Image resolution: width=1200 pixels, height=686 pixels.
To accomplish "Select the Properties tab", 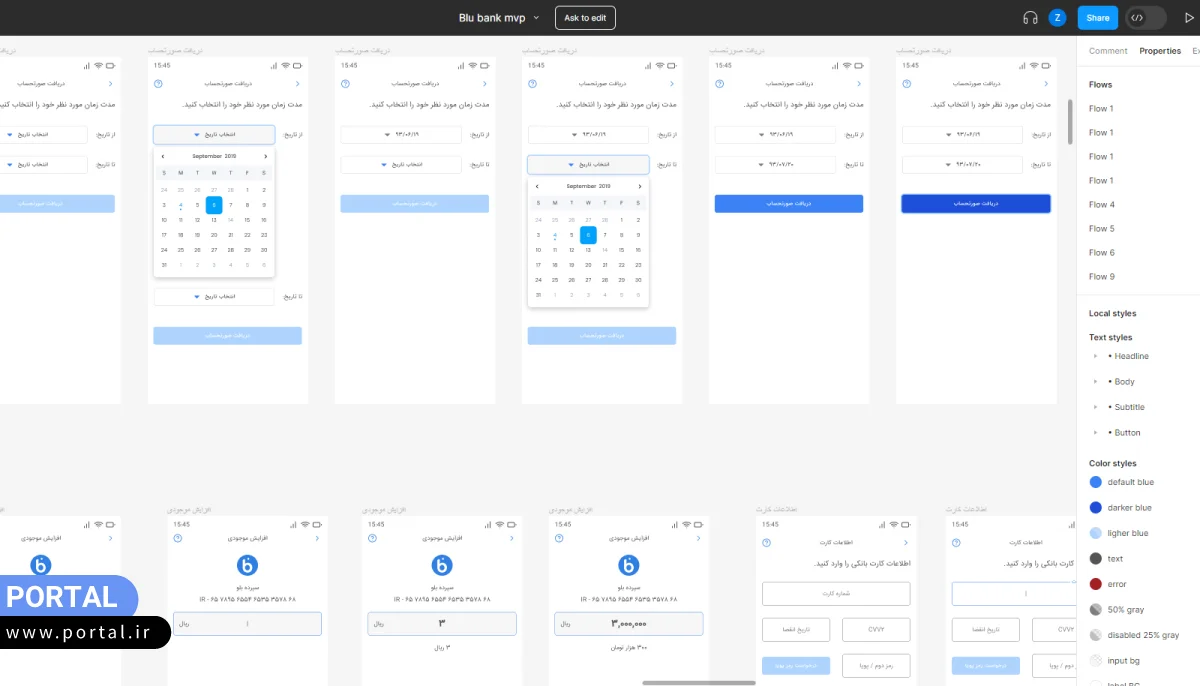I will (1160, 51).
